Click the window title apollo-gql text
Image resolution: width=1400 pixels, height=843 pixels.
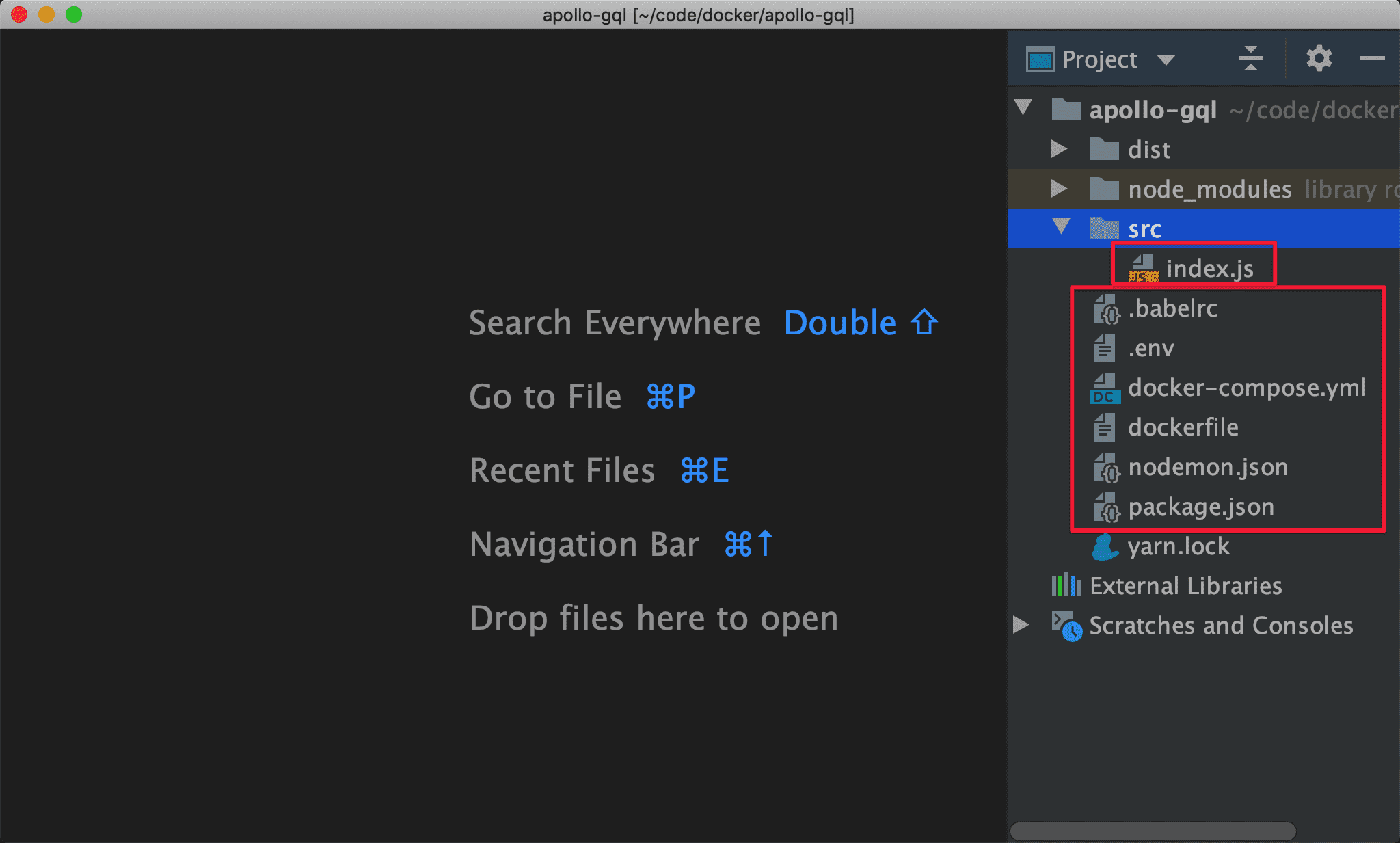pos(698,15)
